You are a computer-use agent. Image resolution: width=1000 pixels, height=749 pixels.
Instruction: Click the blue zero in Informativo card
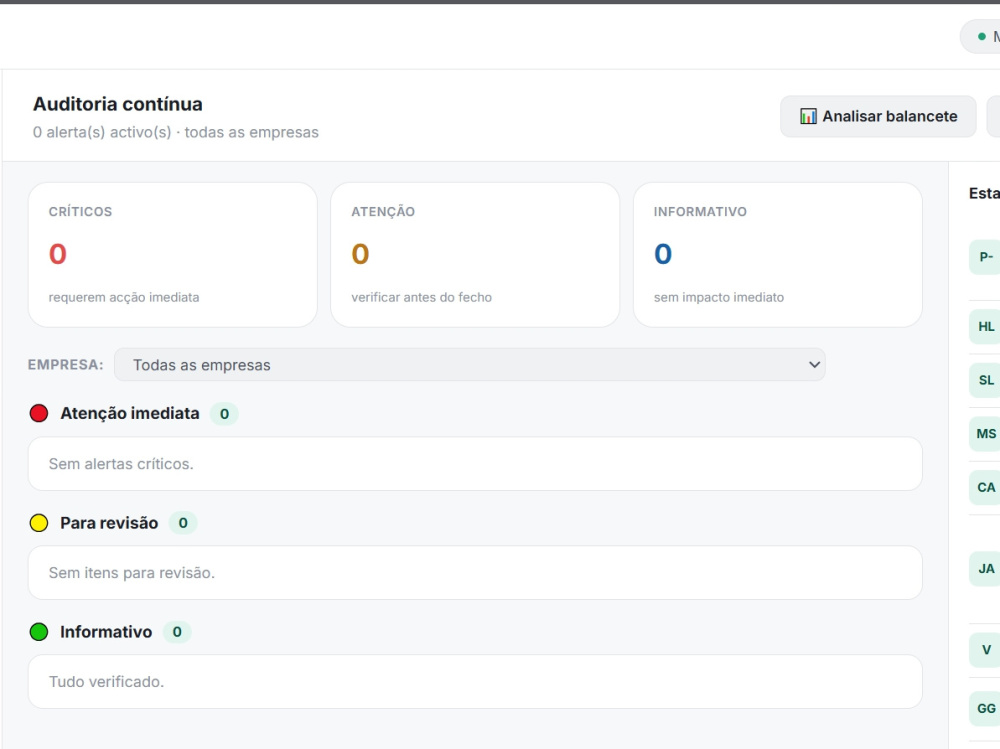click(663, 254)
